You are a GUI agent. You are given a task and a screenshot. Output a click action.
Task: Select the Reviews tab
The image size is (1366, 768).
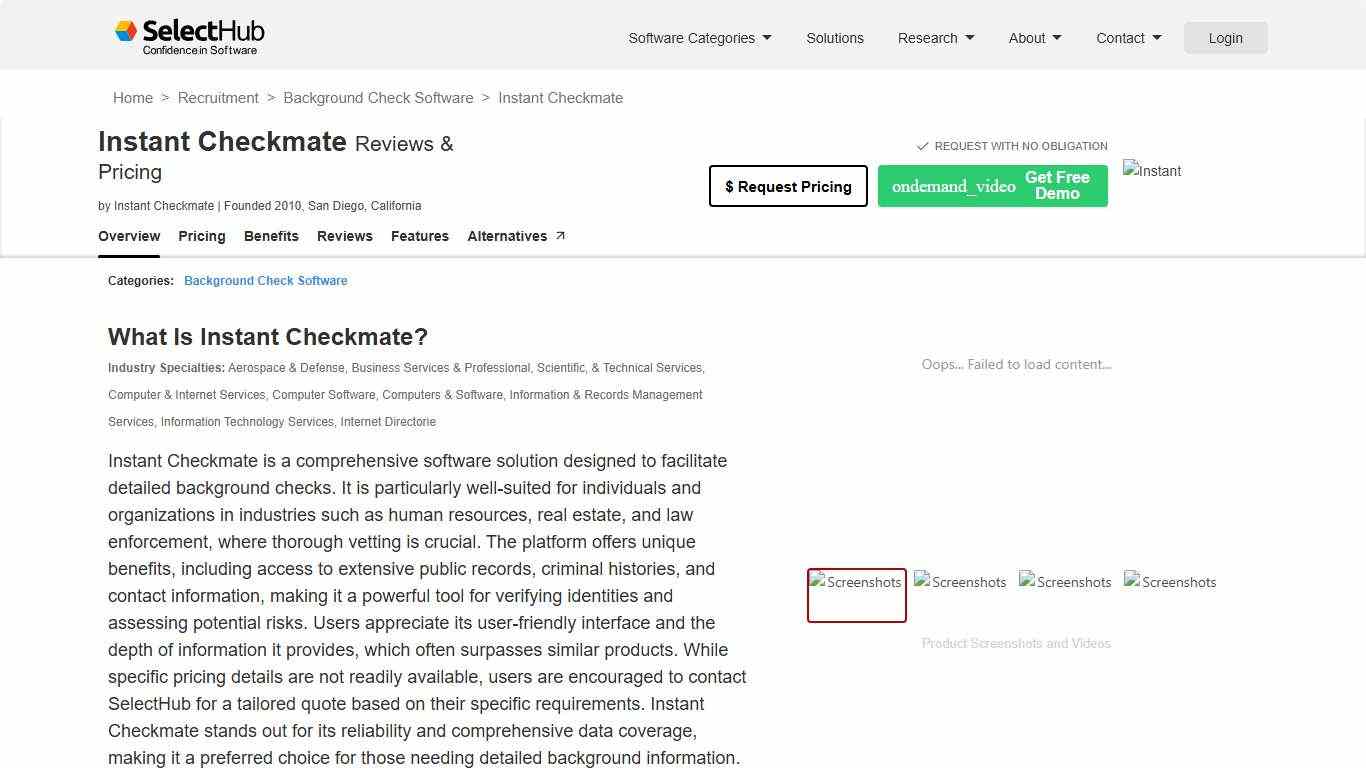[344, 236]
